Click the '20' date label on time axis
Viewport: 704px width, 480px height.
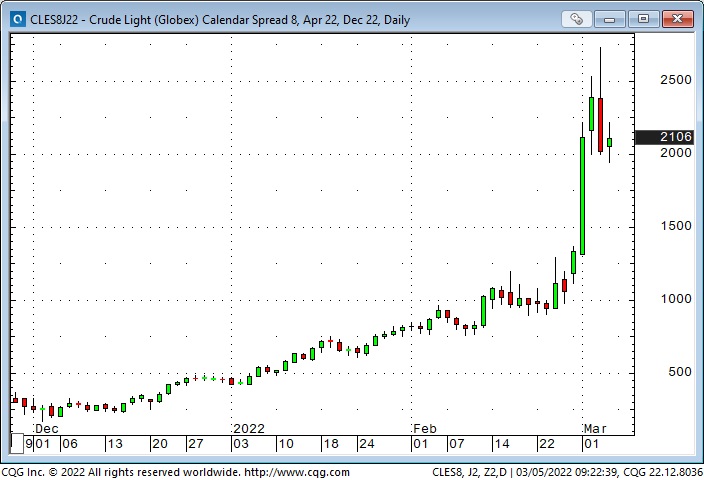tap(159, 444)
